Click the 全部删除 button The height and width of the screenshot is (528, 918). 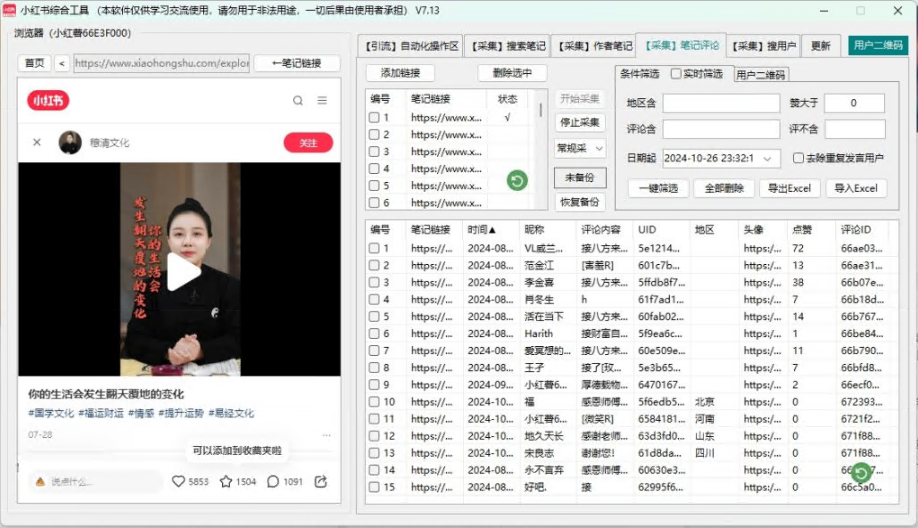[724, 188]
